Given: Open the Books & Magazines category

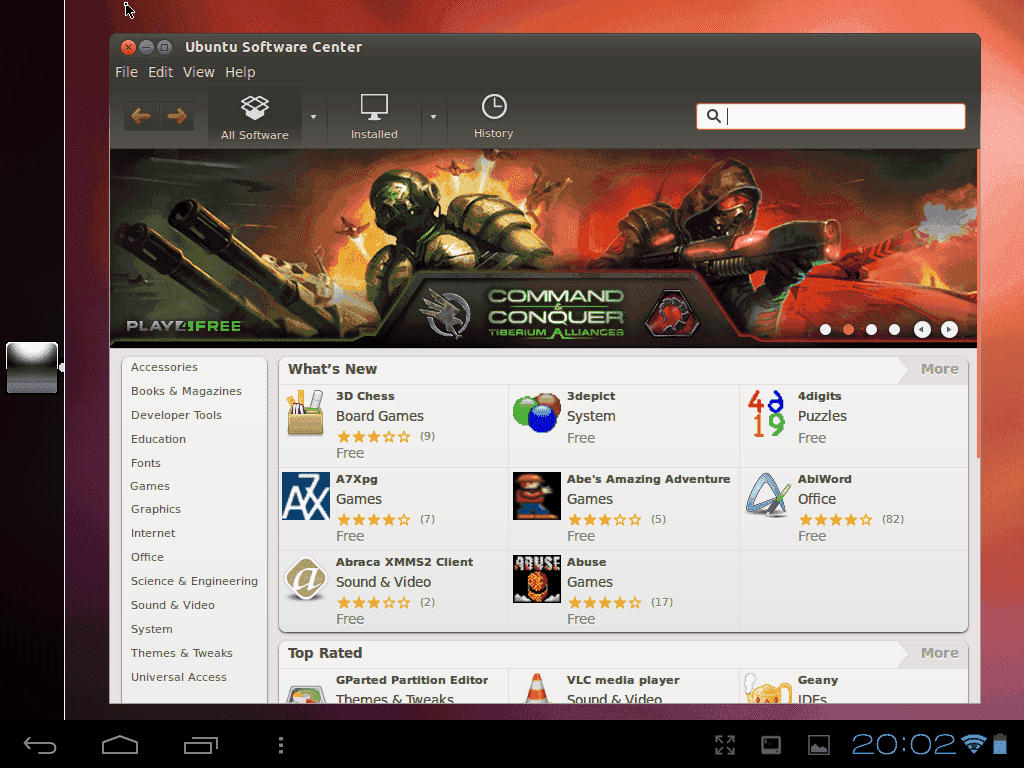Looking at the screenshot, I should pos(186,391).
